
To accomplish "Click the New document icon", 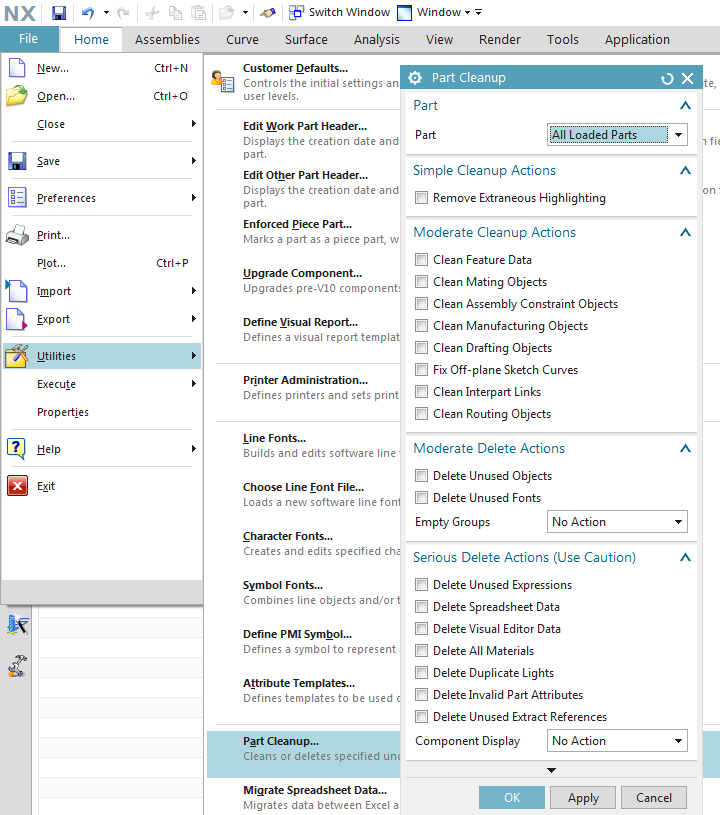I will tap(17, 68).
